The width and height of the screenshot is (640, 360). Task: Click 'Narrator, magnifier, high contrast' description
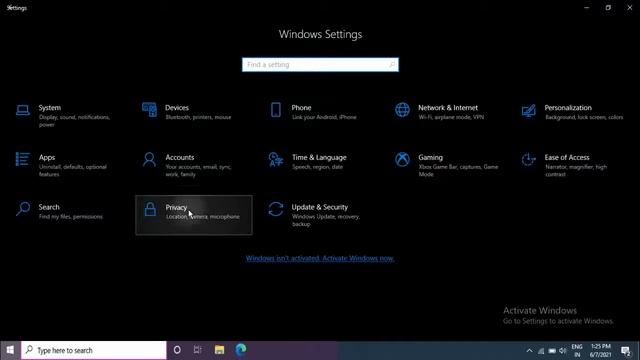tap(576, 171)
